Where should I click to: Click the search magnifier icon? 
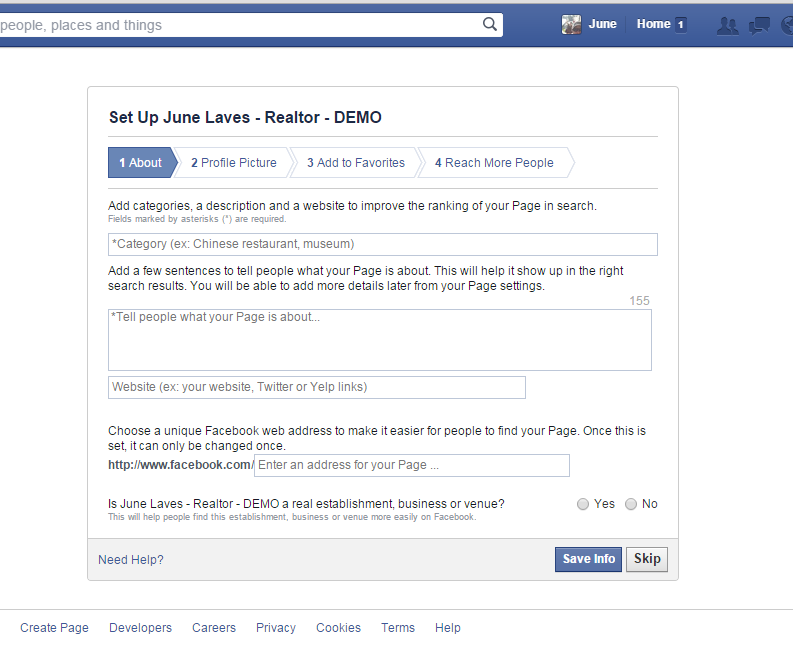click(490, 24)
